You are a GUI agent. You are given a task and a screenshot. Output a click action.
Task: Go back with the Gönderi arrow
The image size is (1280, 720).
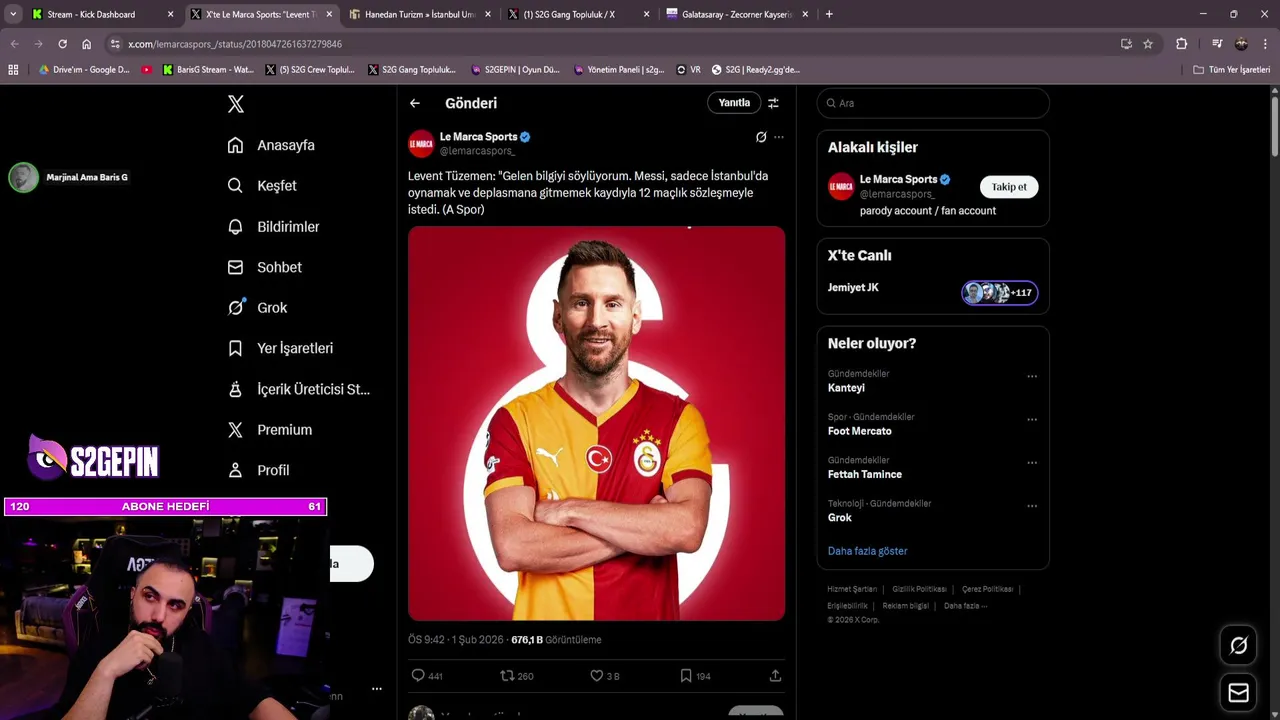(x=415, y=103)
